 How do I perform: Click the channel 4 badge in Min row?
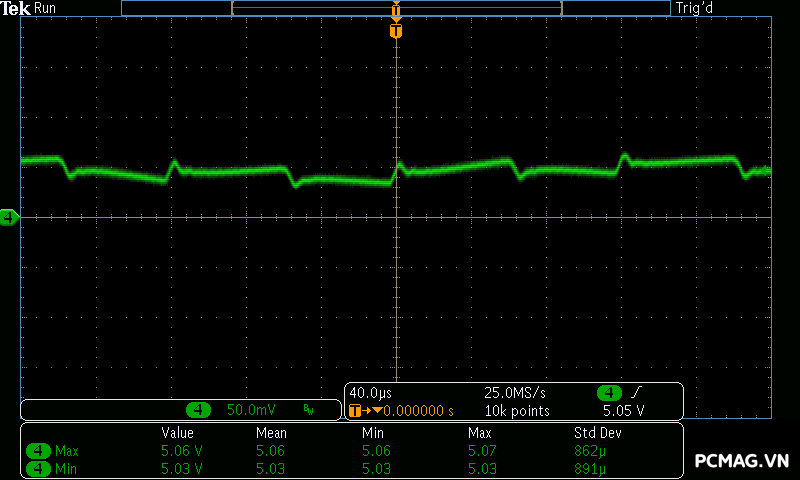pyautogui.click(x=39, y=468)
